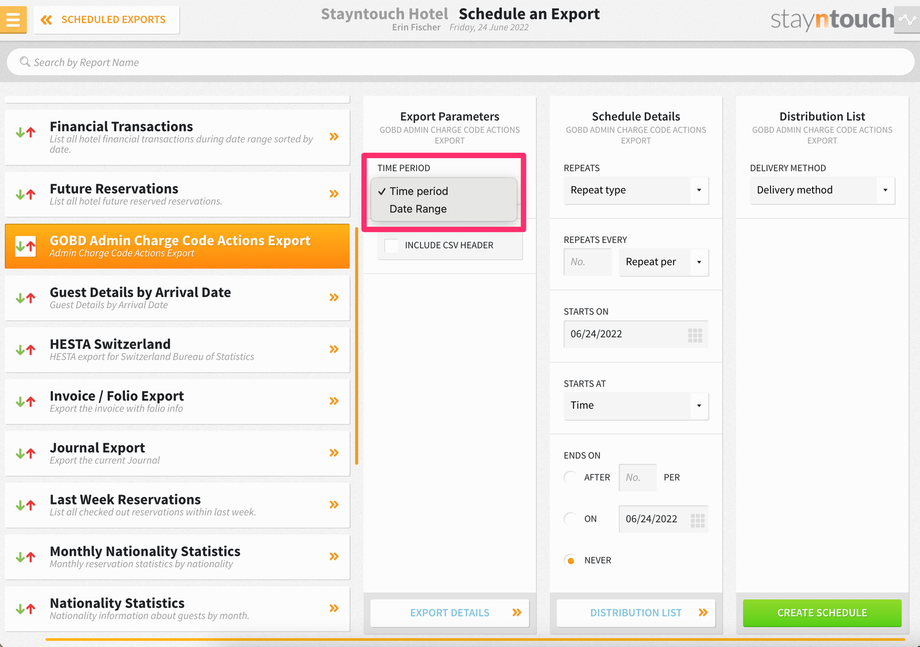Select the Ends On After radio button
The image size is (920, 647).
[x=570, y=477]
